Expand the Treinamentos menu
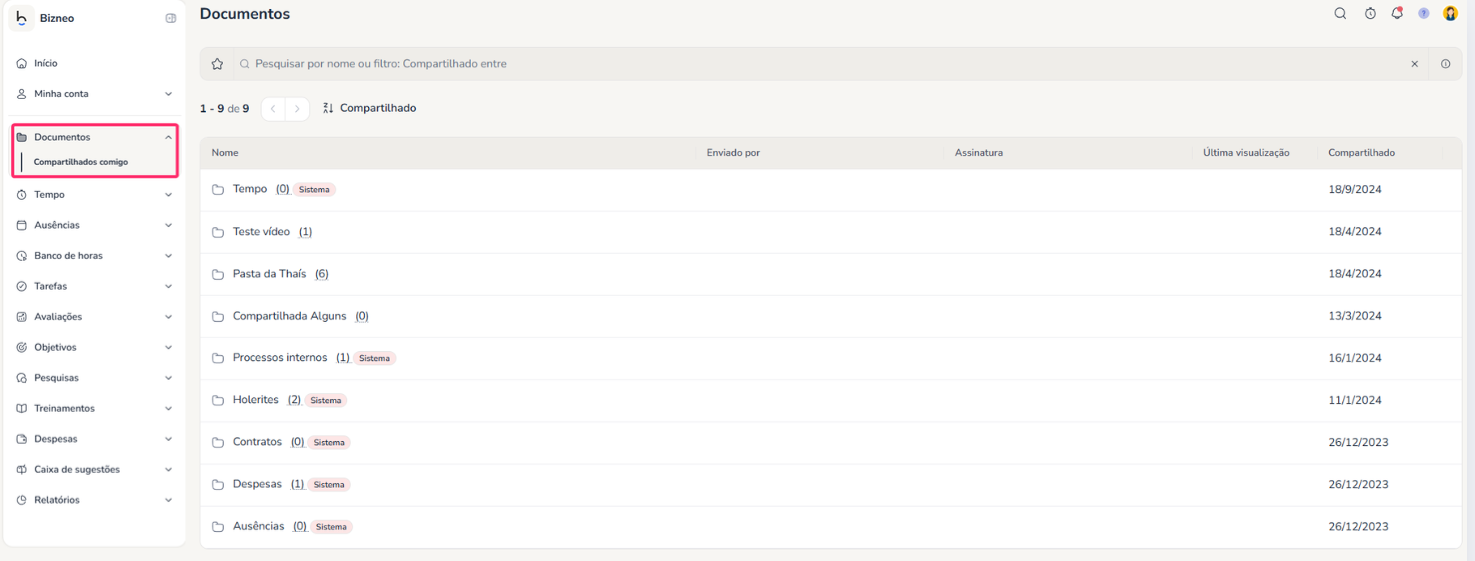The image size is (1475, 561). point(168,409)
